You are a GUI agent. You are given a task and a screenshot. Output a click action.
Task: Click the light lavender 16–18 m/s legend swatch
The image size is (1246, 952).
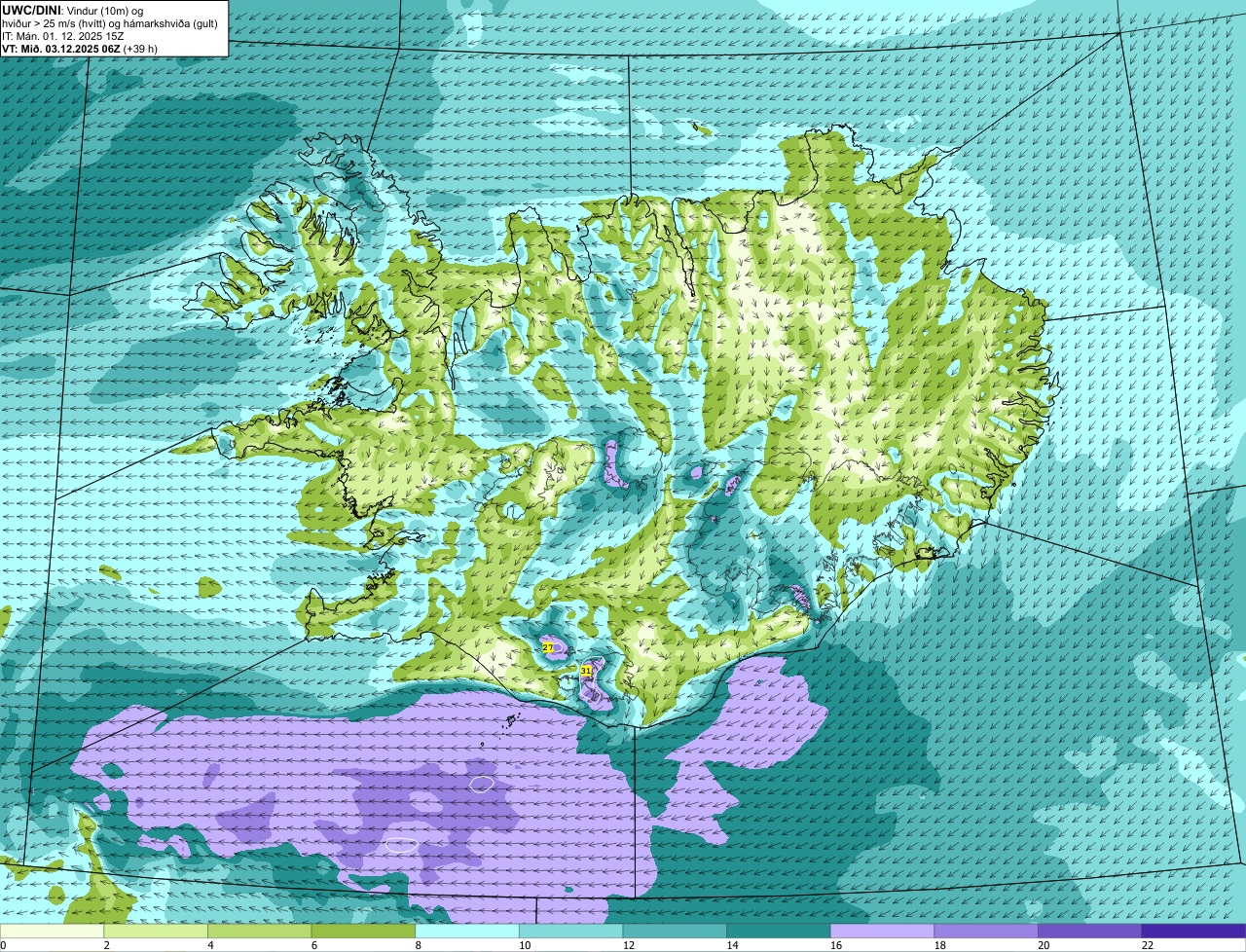tap(882, 931)
